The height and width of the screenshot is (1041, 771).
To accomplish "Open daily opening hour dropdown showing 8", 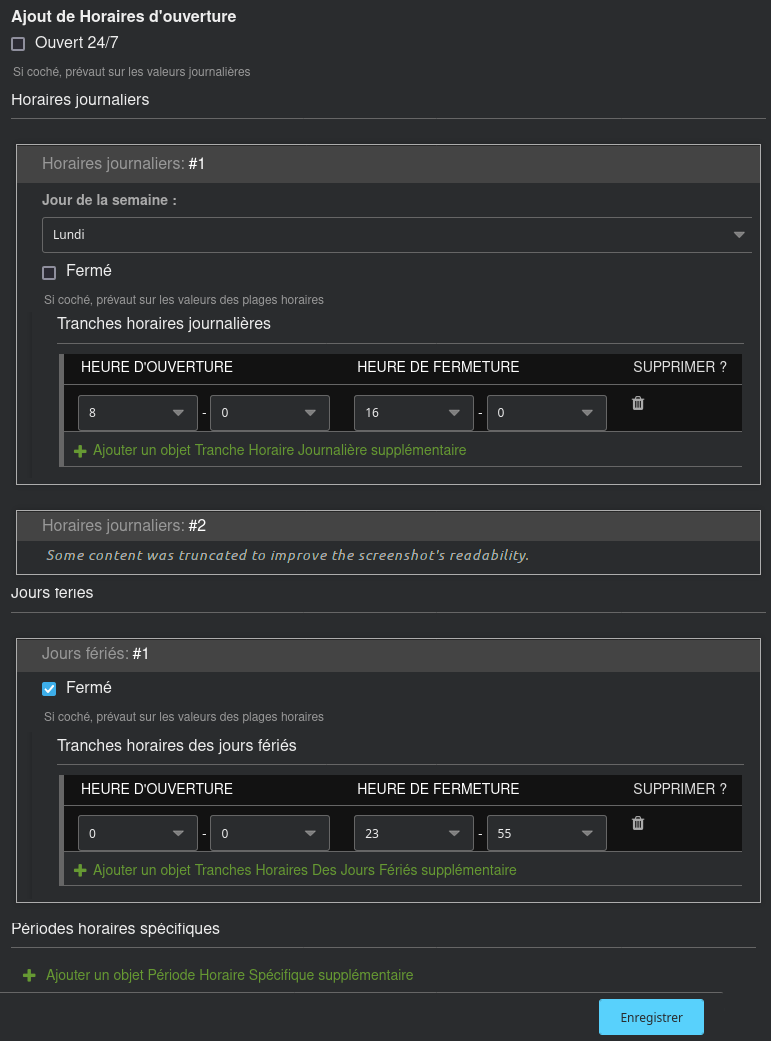I will 137,413.
